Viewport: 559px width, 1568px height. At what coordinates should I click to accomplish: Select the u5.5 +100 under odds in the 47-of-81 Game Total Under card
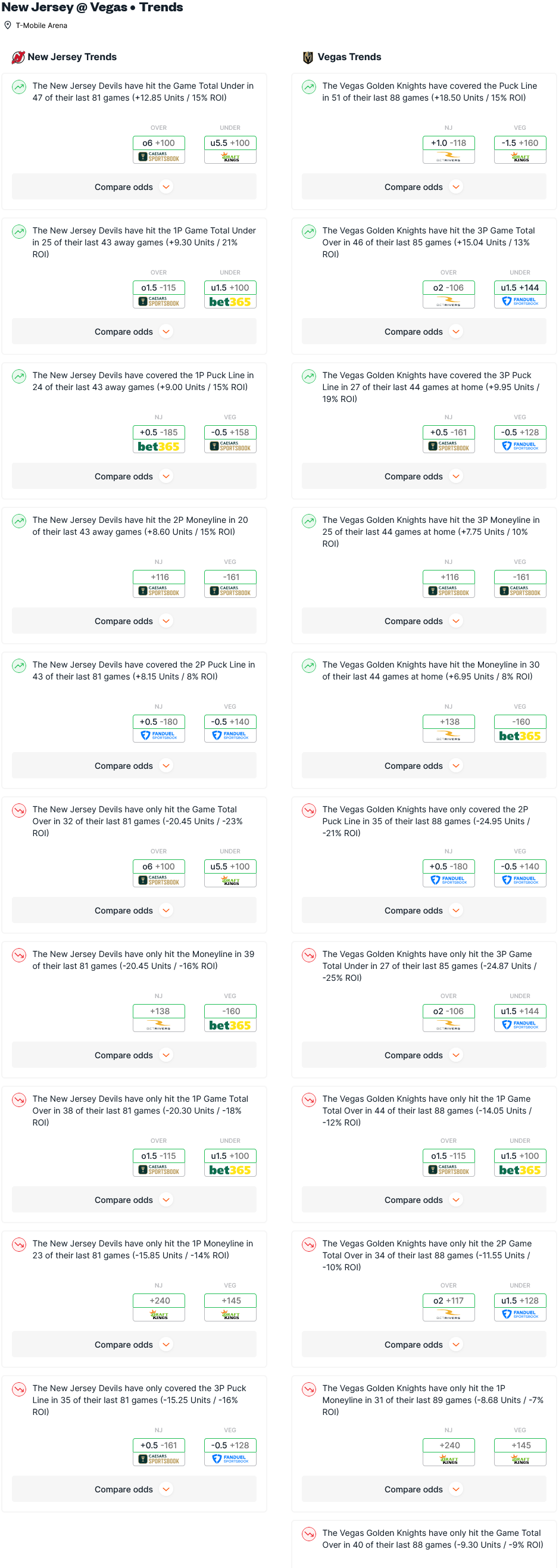pos(230,143)
